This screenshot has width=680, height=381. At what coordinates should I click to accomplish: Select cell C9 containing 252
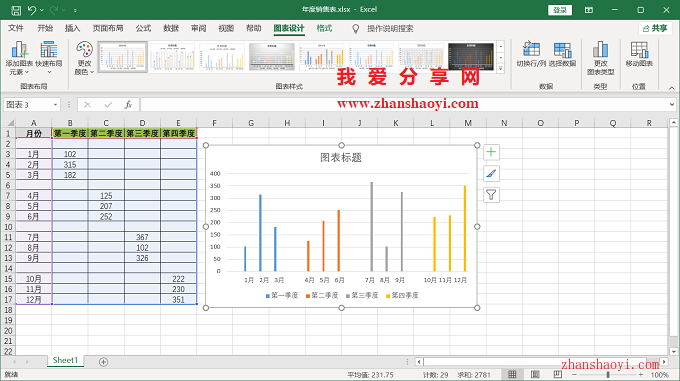pos(106,217)
